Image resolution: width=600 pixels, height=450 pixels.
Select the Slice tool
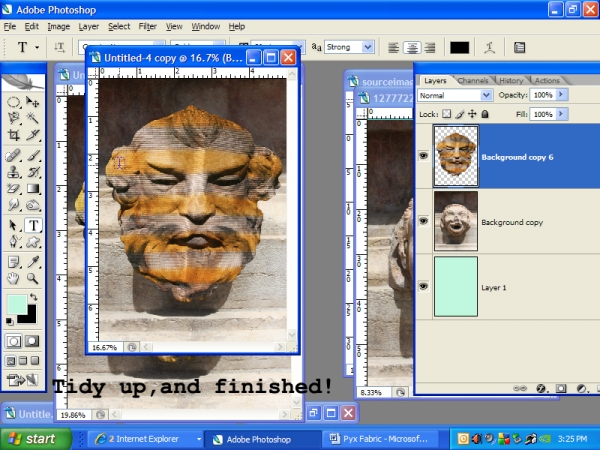(x=33, y=135)
